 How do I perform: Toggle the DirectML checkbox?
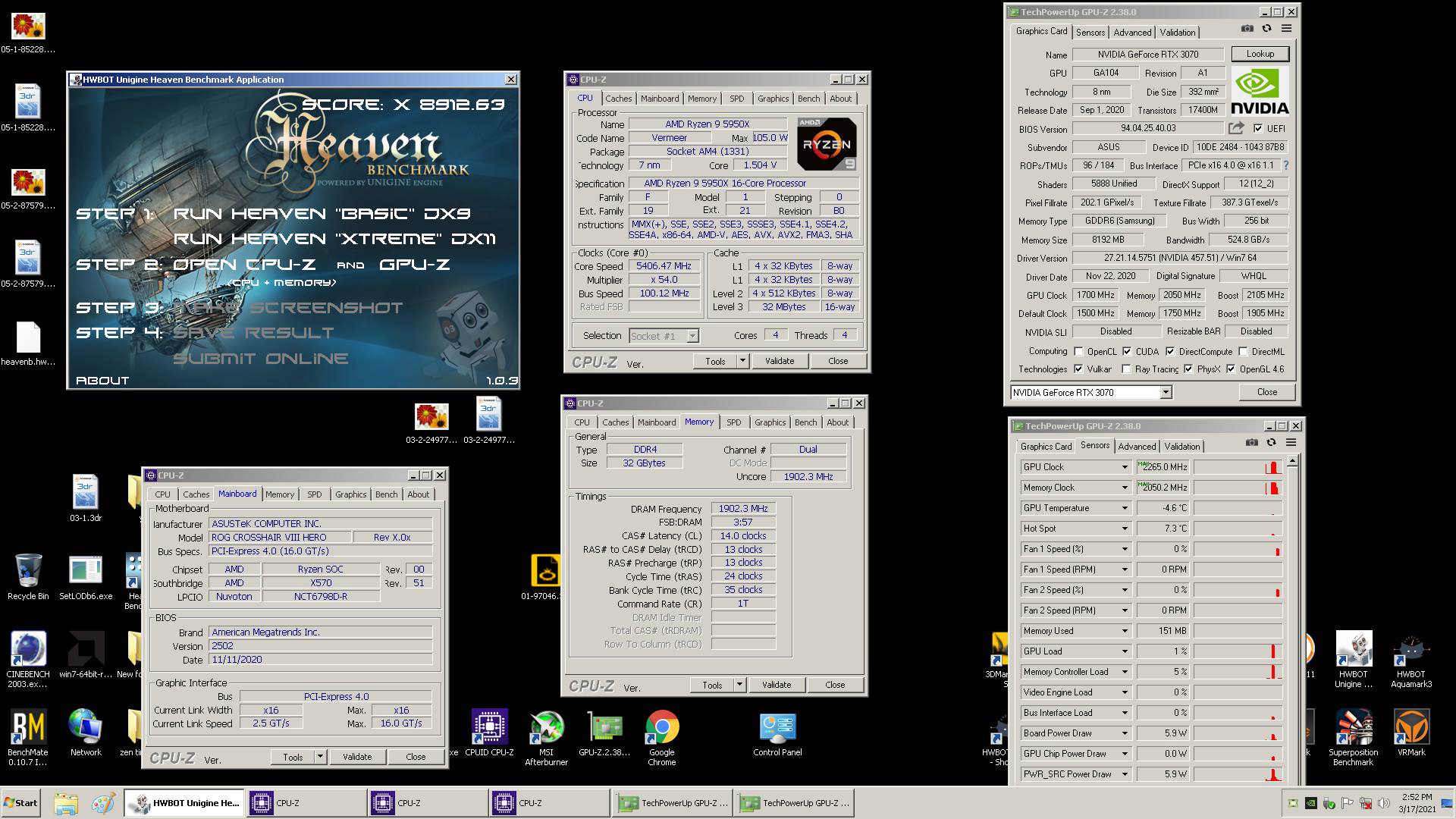1243,351
